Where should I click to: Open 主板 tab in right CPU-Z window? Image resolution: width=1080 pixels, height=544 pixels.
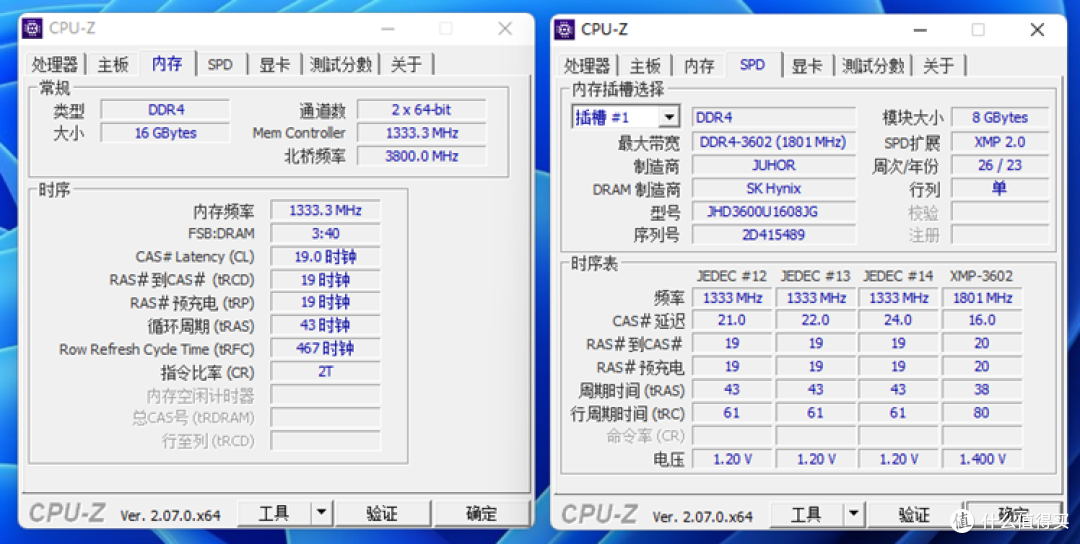click(x=645, y=66)
